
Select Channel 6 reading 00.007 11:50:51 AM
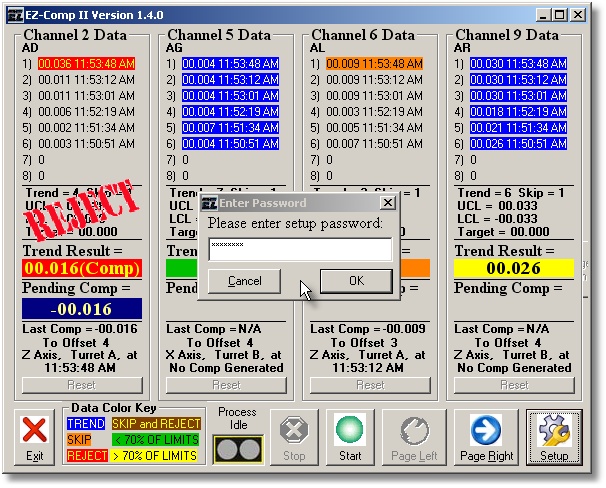374,144
